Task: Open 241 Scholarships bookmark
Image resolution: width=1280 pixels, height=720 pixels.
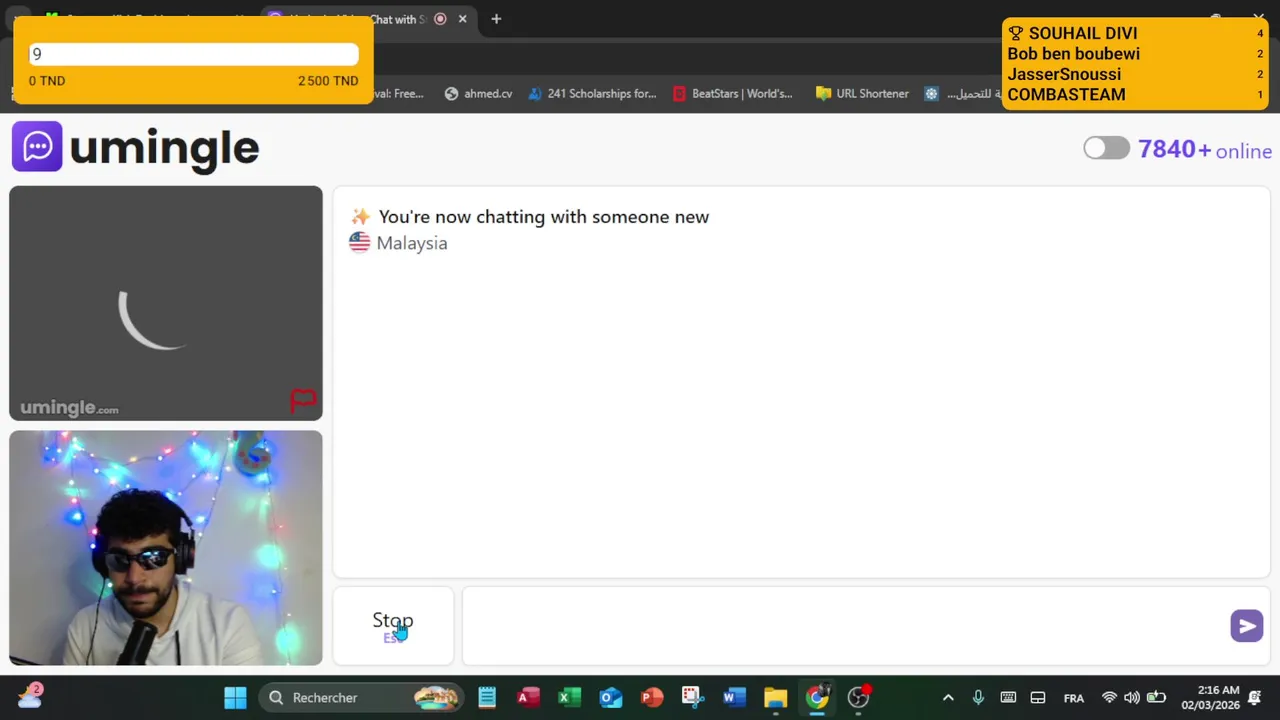Action: (592, 93)
